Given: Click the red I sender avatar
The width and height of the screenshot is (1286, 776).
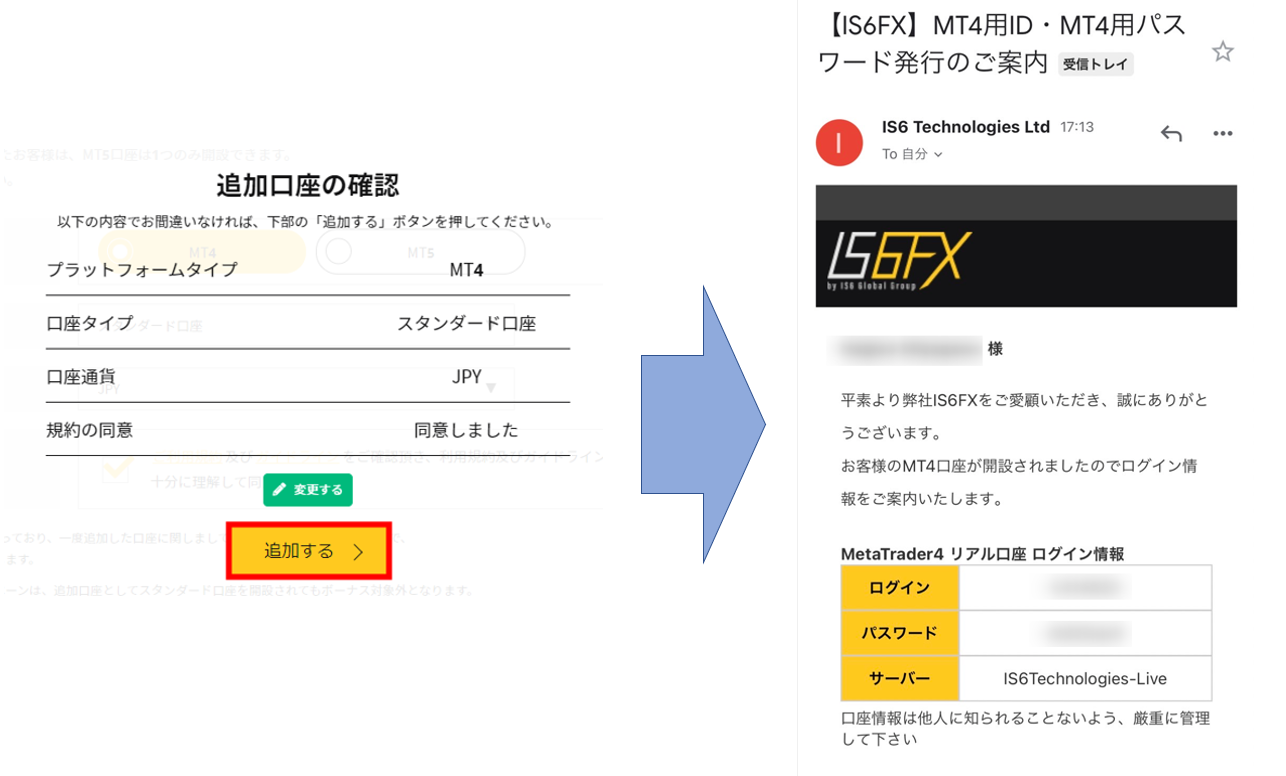Looking at the screenshot, I should [840, 142].
